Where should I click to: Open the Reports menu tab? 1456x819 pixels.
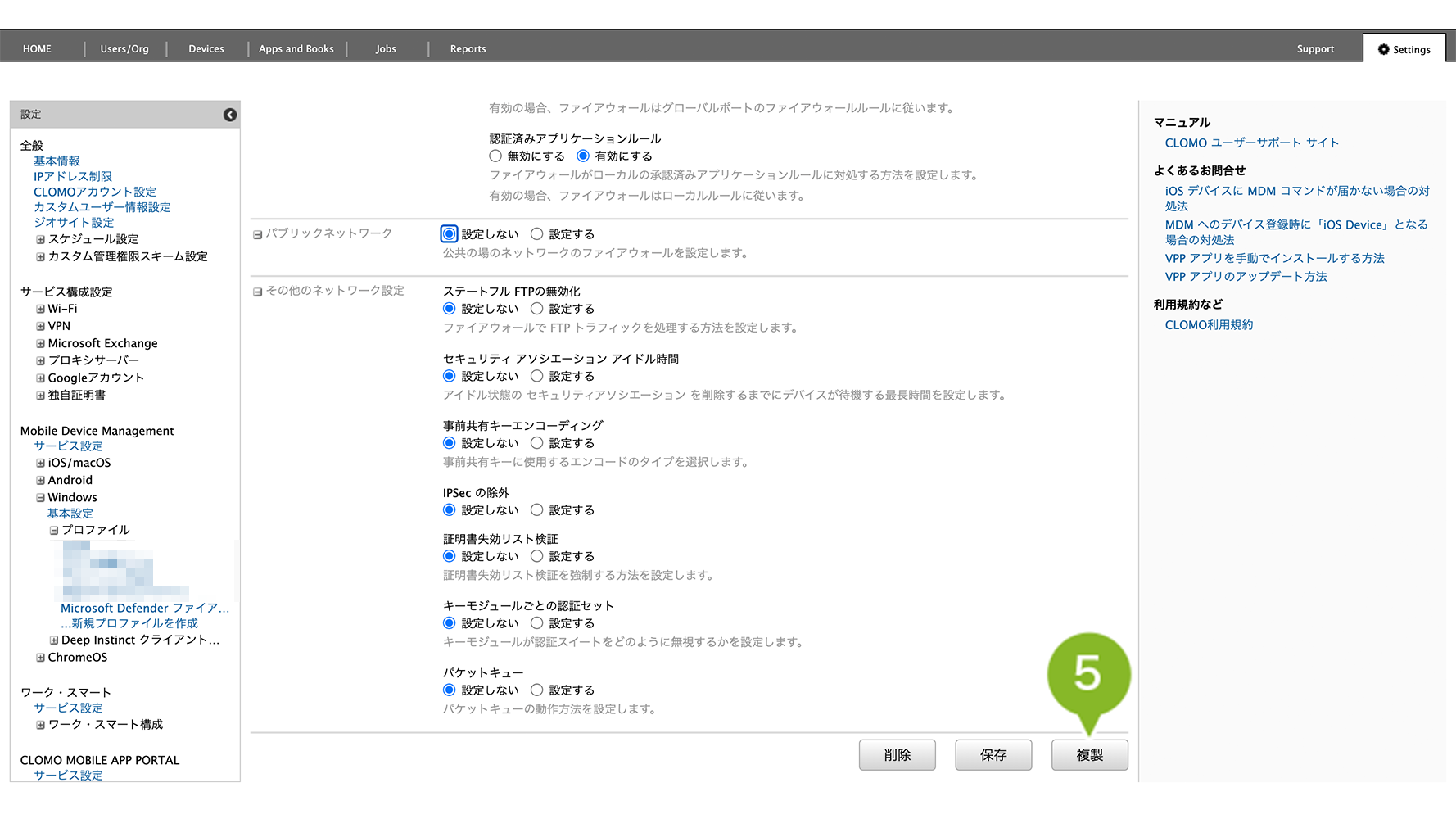(468, 49)
